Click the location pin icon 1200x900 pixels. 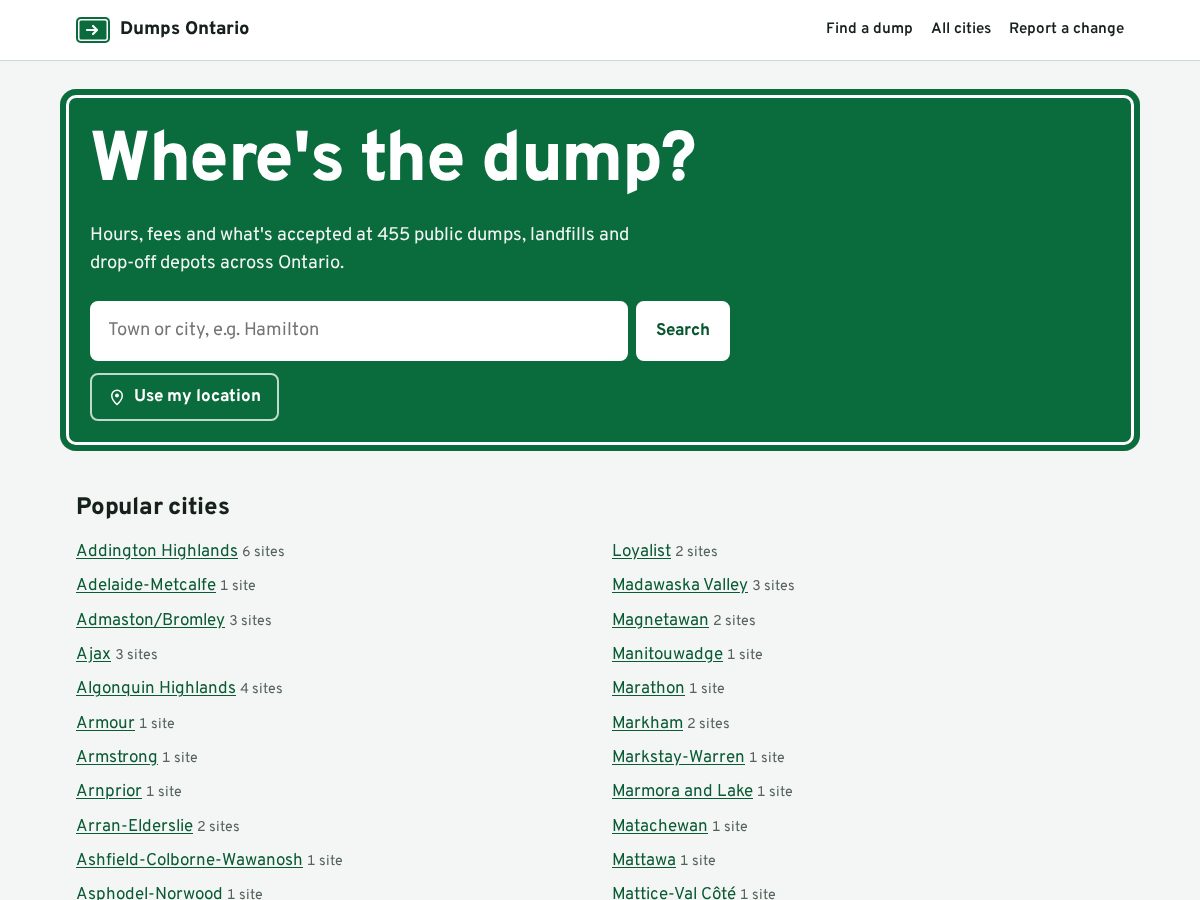coord(117,397)
